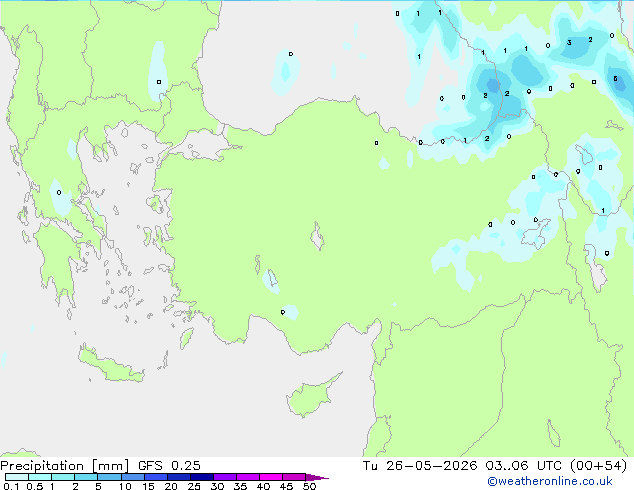Click the "0.1" legend scale label
Screen dimensions: 634x490
11,486
